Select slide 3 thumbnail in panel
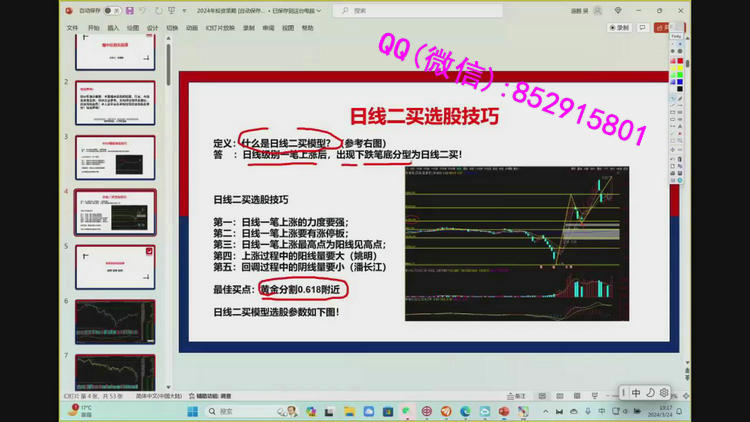 tap(115, 156)
